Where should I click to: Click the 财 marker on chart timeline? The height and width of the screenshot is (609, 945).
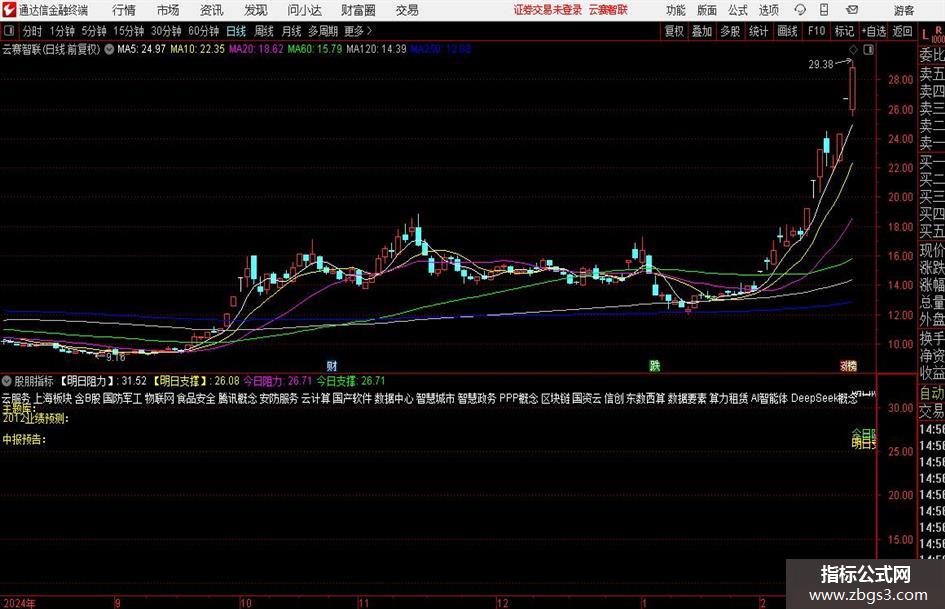331,365
